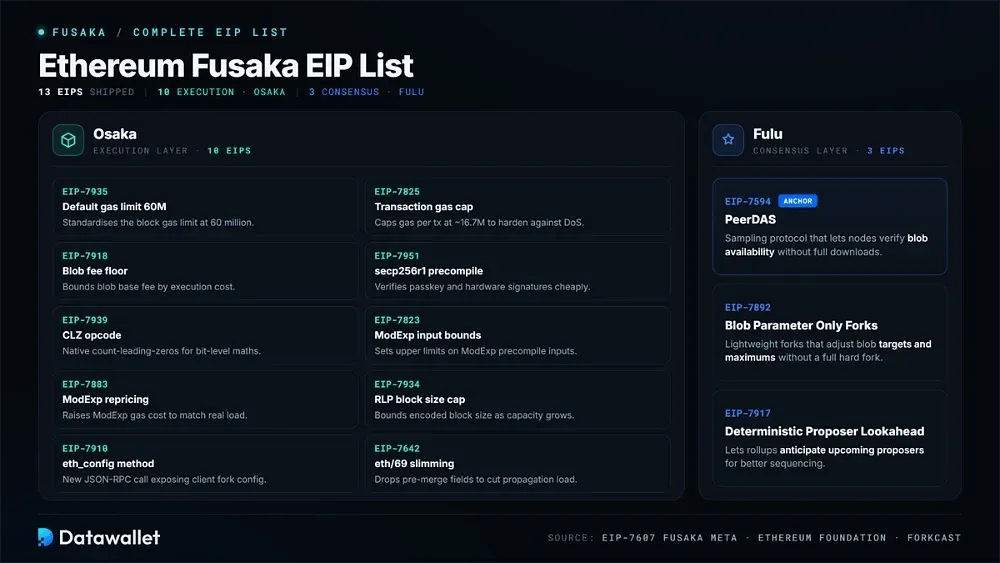The image size is (1000, 563).
Task: Click EIP-7607 FUSAKA META source text
Action: (x=670, y=538)
